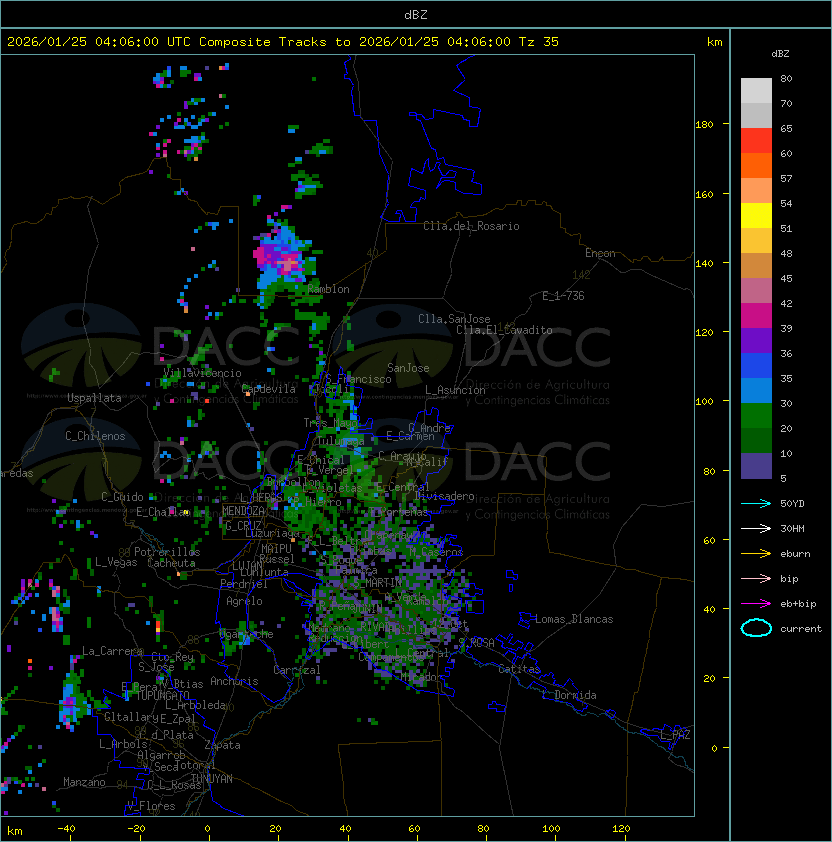832x842 pixels.
Task: Click the La_Carrera map label
Action: [x=112, y=651]
